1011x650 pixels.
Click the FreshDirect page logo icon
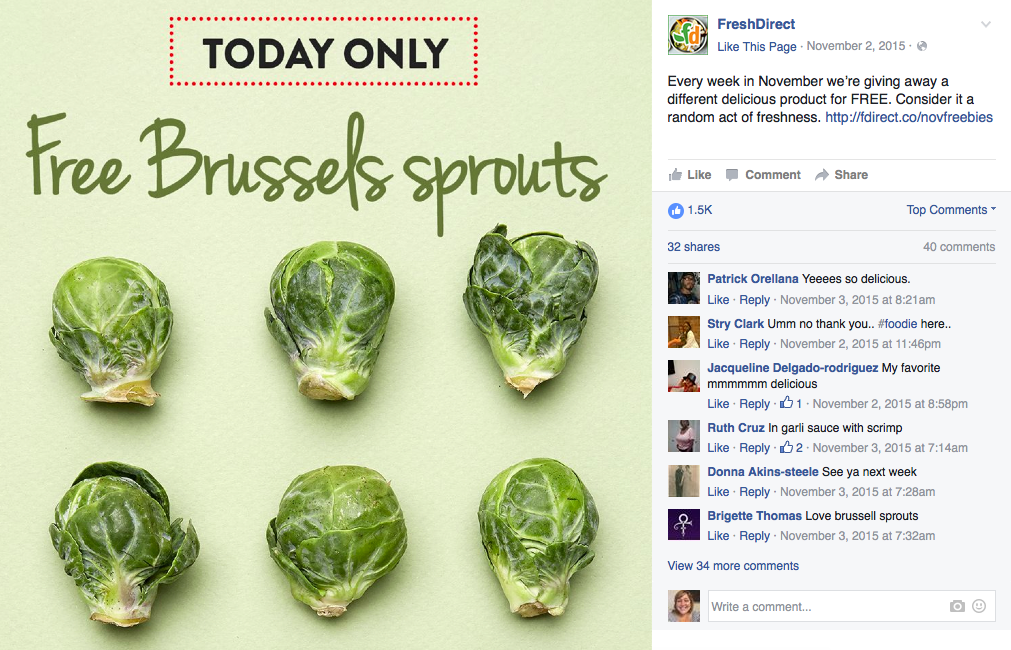[687, 36]
